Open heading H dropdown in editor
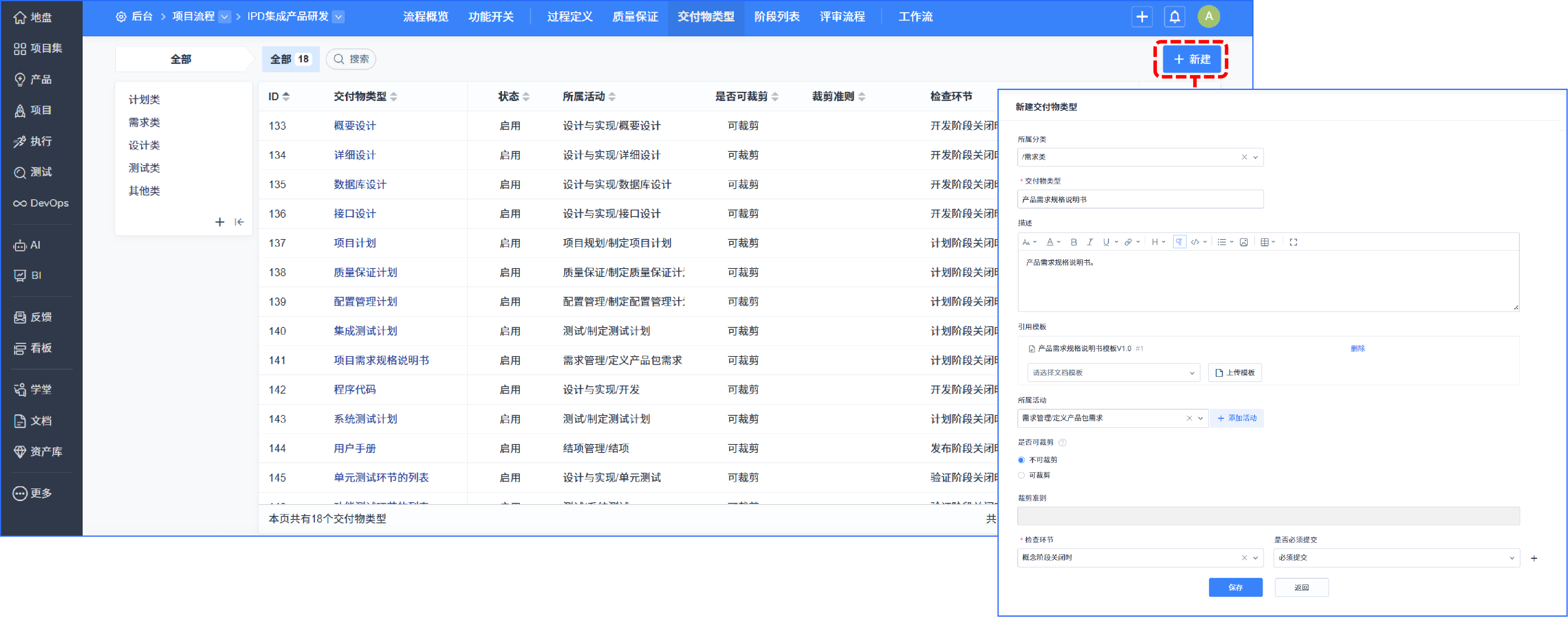Viewport: 1568px width, 617px height. coord(1158,242)
